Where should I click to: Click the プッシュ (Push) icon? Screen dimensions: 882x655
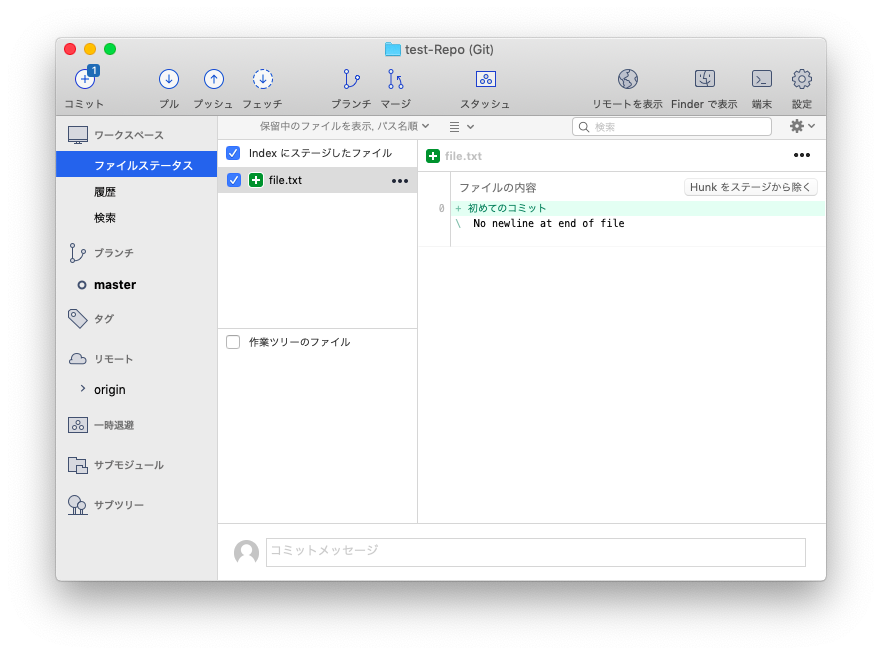pyautogui.click(x=213, y=80)
